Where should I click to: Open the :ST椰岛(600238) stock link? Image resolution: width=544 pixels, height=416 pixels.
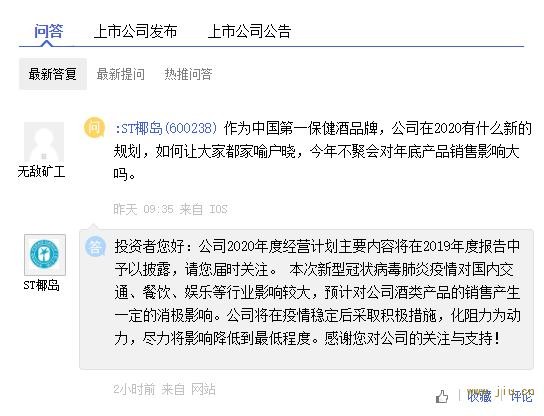coord(166,129)
